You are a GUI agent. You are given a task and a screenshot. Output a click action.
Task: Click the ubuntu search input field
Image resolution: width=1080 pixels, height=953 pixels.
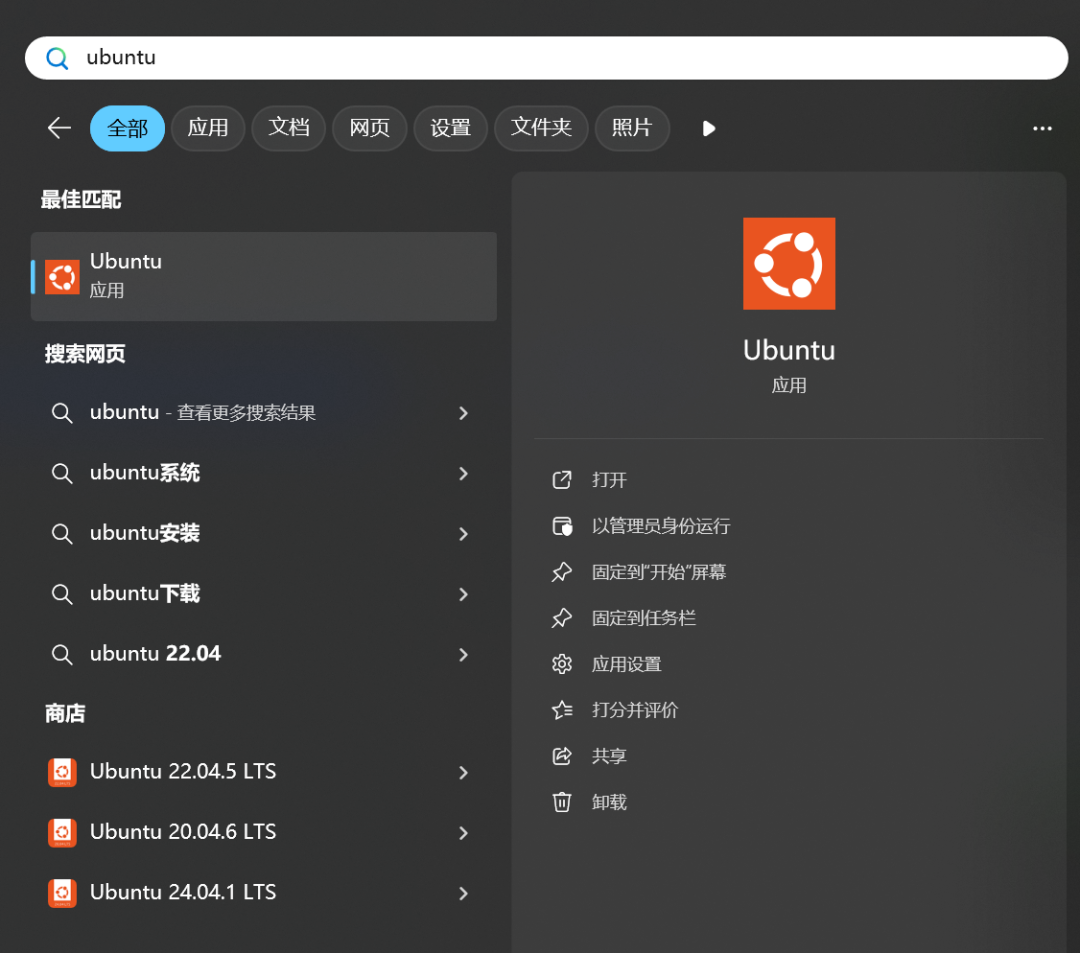(546, 58)
